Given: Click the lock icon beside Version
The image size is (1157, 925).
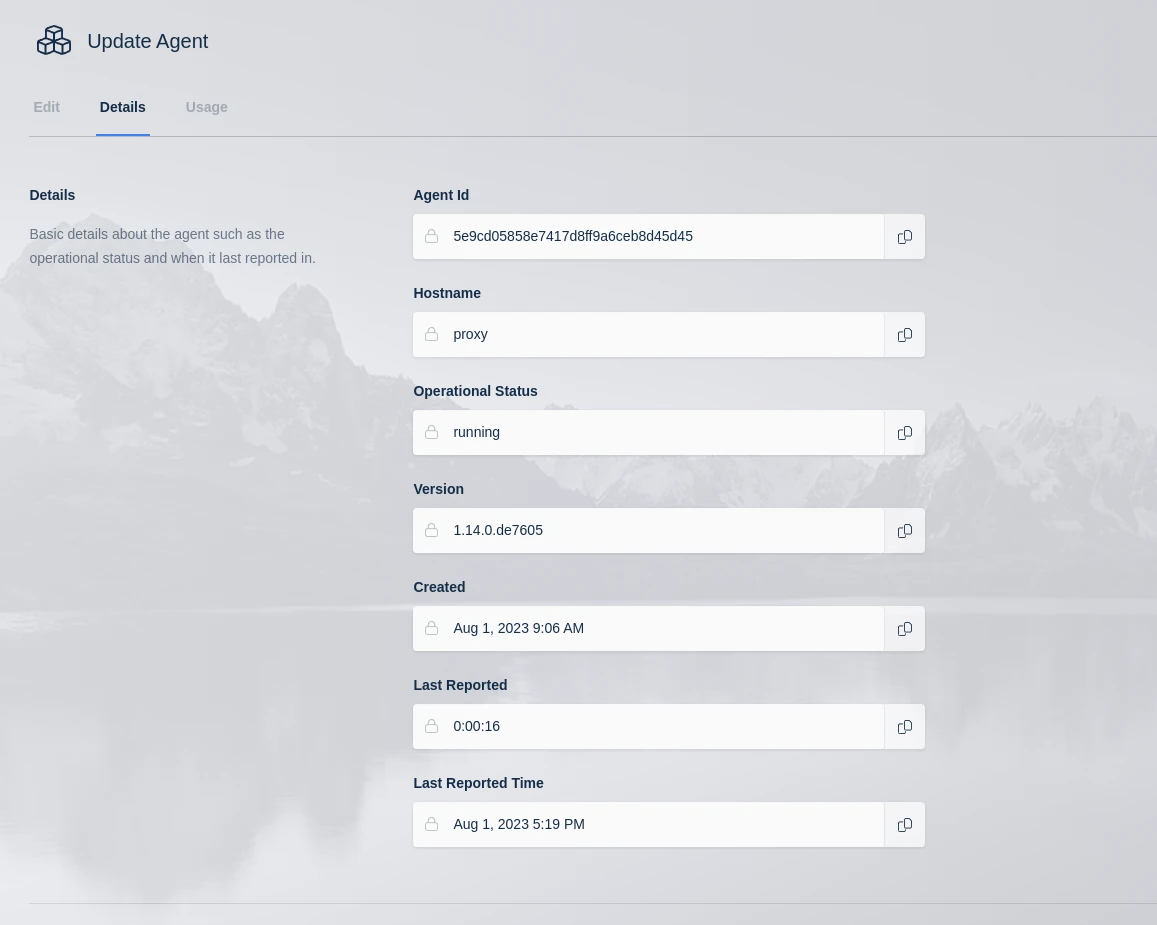Looking at the screenshot, I should pyautogui.click(x=431, y=530).
